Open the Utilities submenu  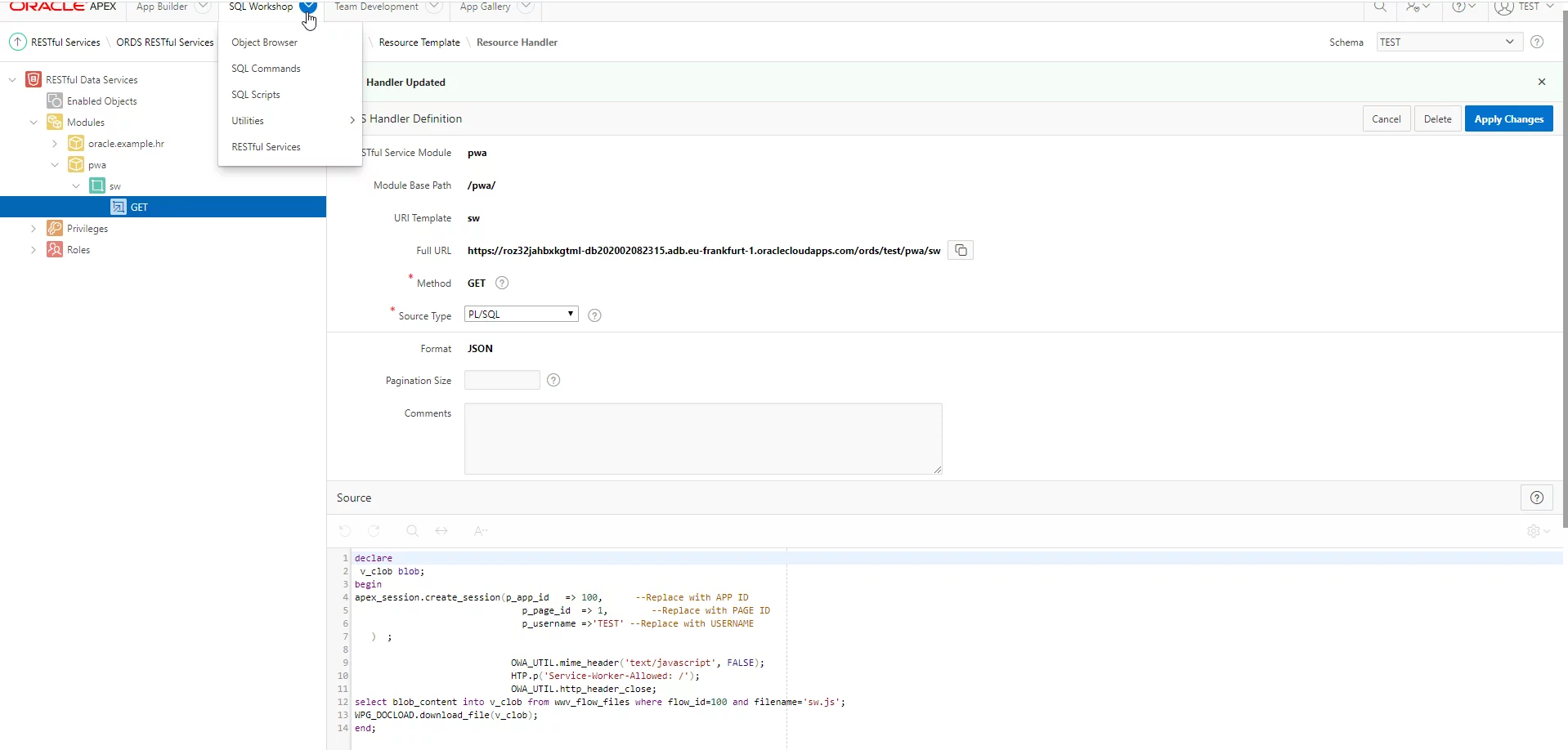pyautogui.click(x=289, y=121)
